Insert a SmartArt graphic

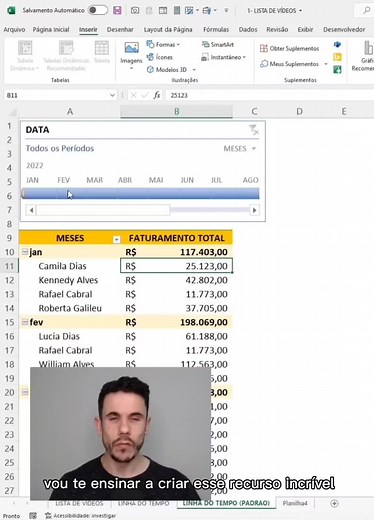click(218, 44)
